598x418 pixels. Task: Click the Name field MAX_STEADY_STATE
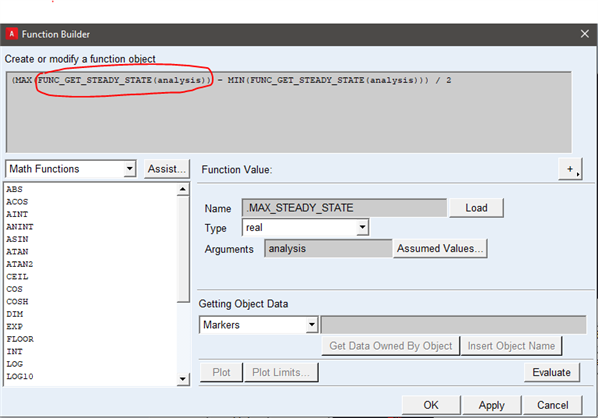[x=344, y=208]
